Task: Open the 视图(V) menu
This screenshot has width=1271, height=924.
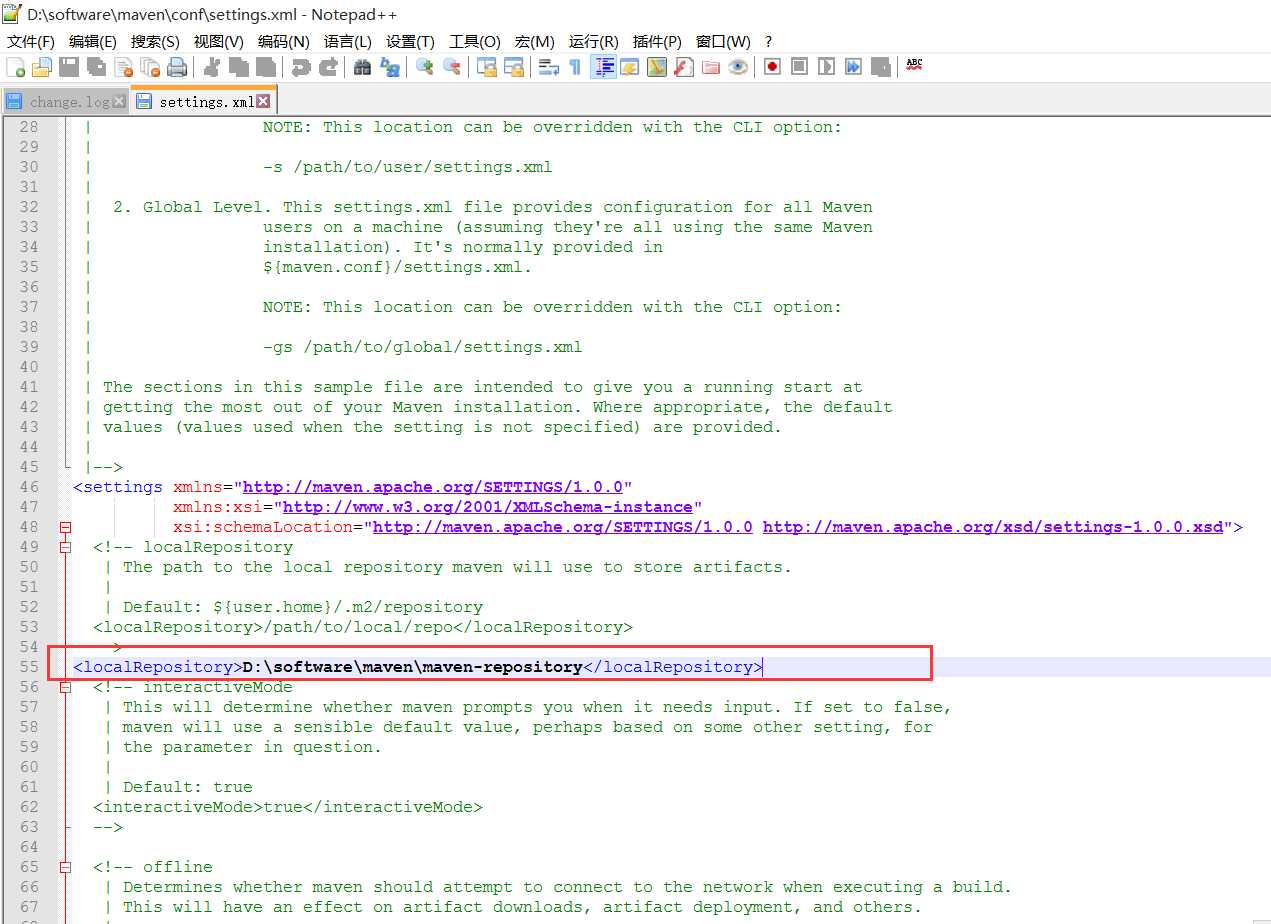Action: [219, 41]
